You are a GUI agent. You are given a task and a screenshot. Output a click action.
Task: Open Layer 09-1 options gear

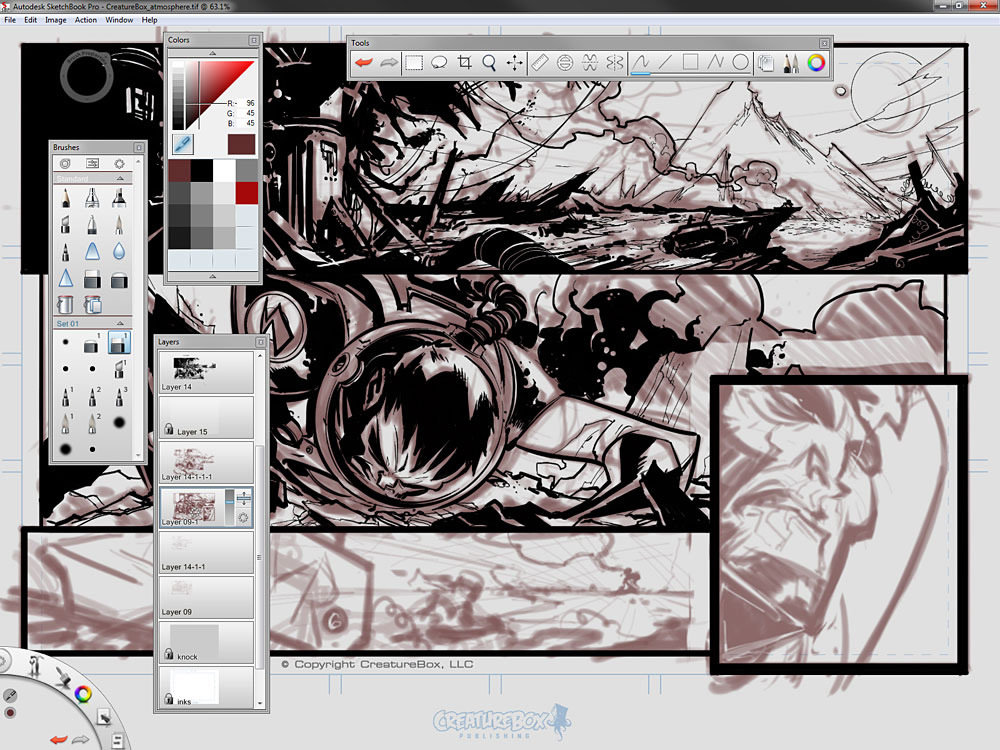pyautogui.click(x=243, y=517)
